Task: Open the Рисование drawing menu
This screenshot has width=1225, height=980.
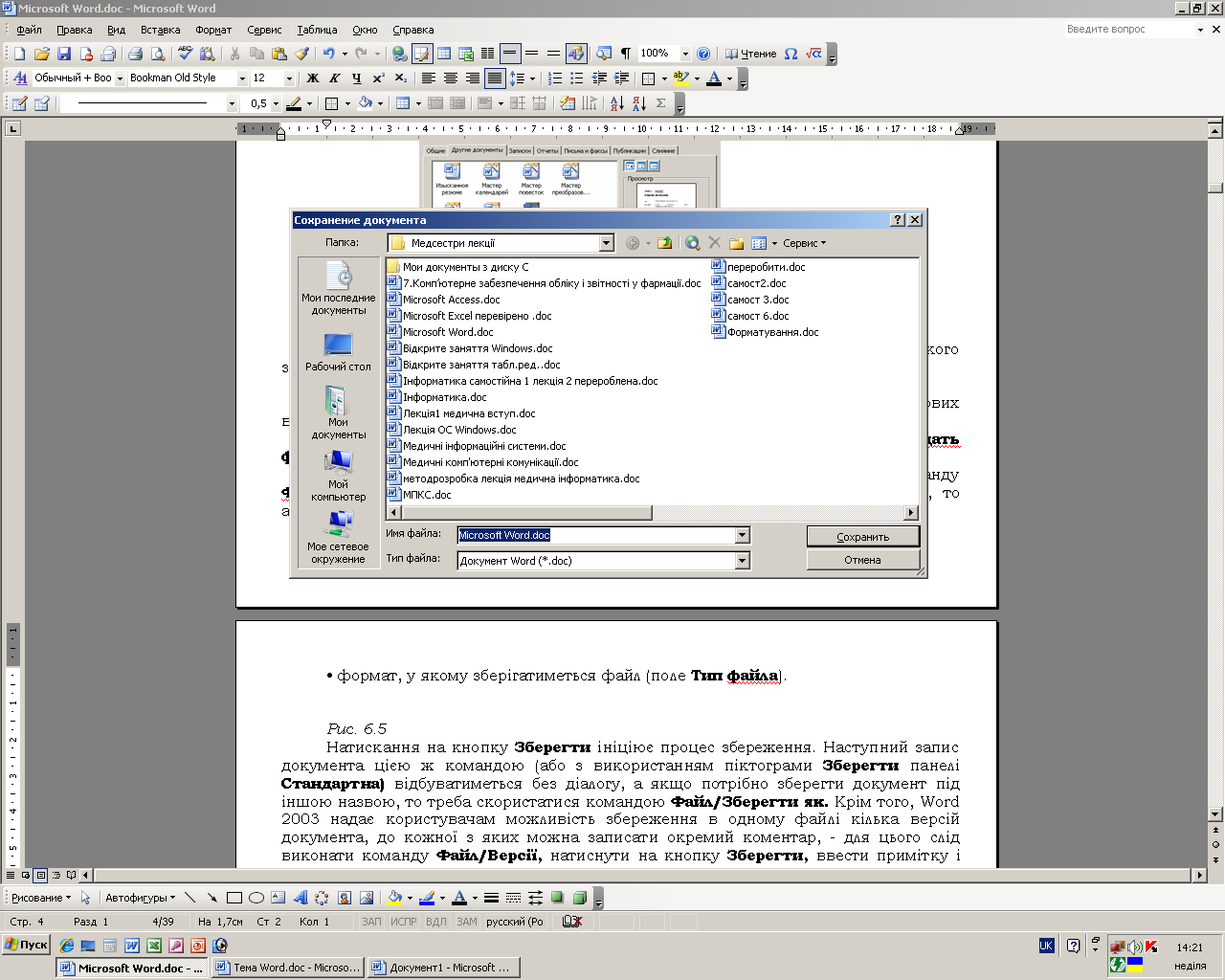Action: (x=41, y=898)
